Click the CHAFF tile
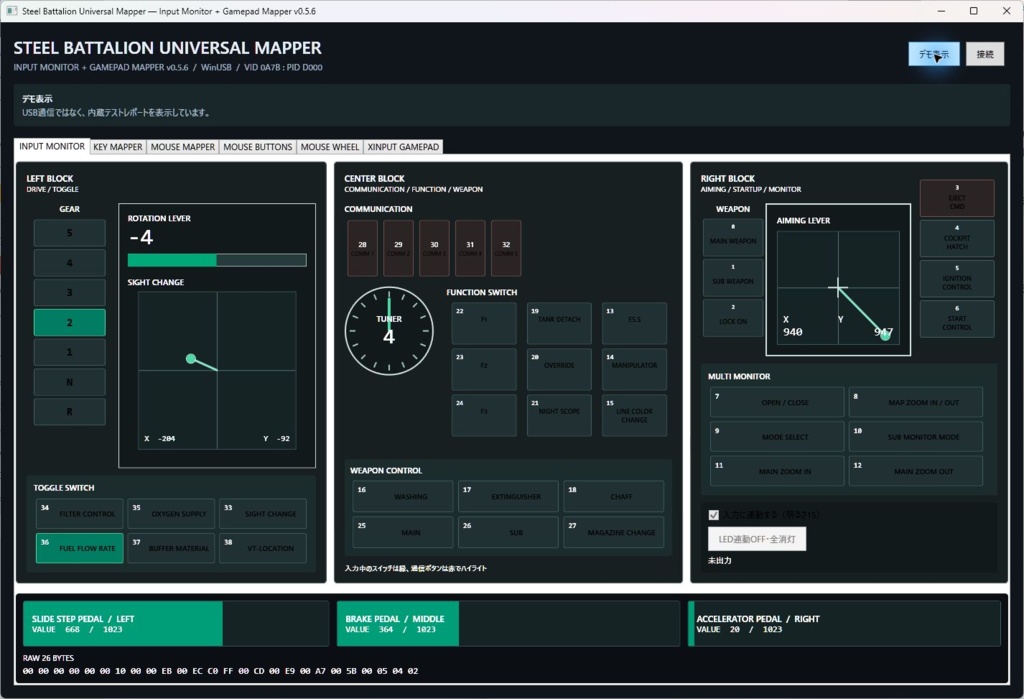Image resolution: width=1024 pixels, height=699 pixels. click(x=614, y=496)
